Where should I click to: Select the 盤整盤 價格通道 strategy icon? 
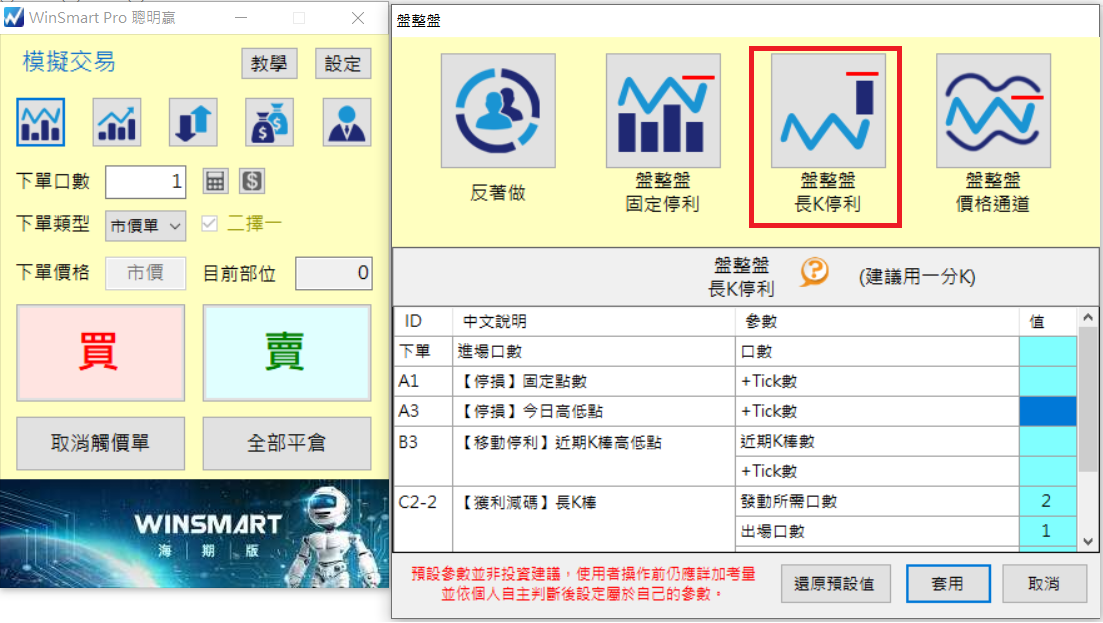[x=993, y=111]
